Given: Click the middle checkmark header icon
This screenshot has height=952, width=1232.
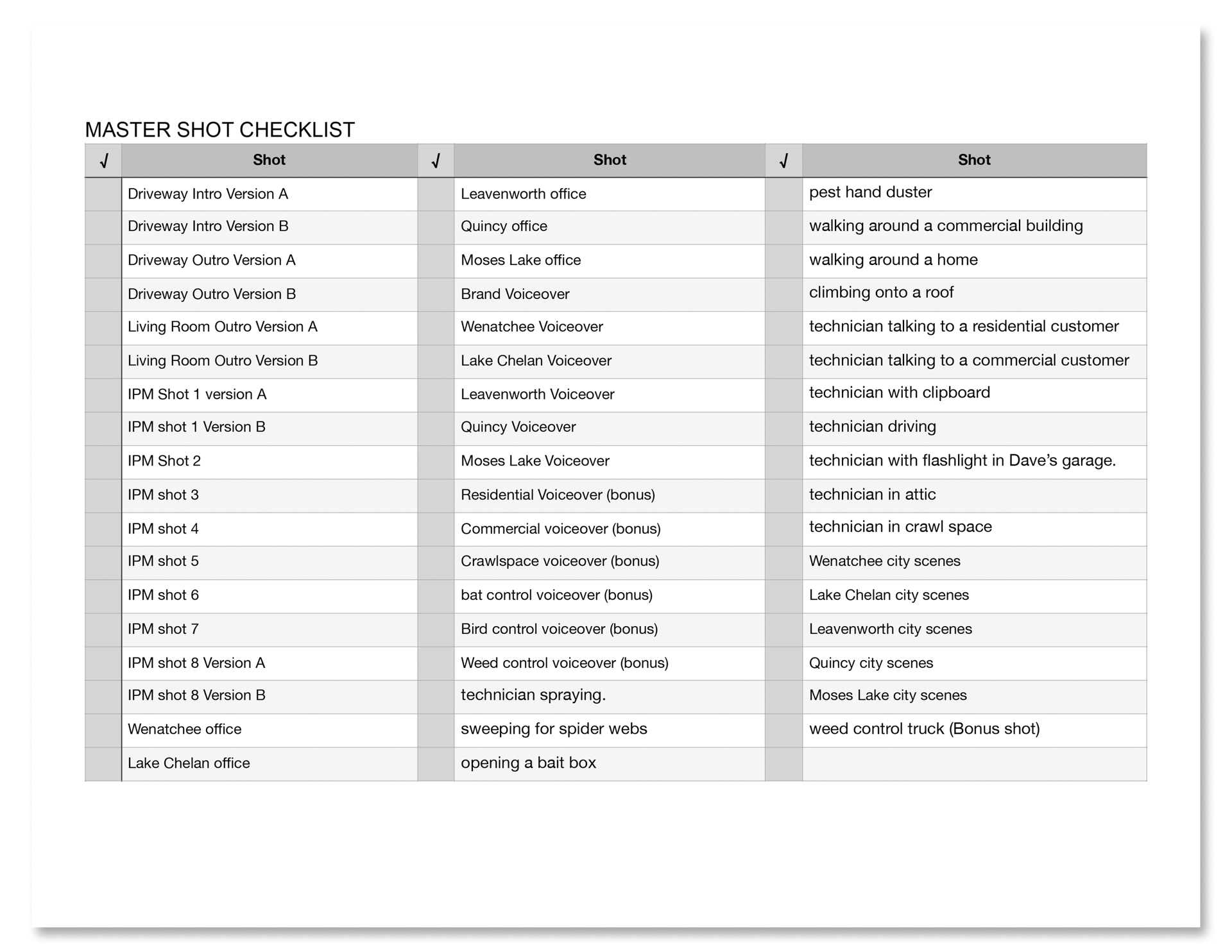Looking at the screenshot, I should point(436,160).
